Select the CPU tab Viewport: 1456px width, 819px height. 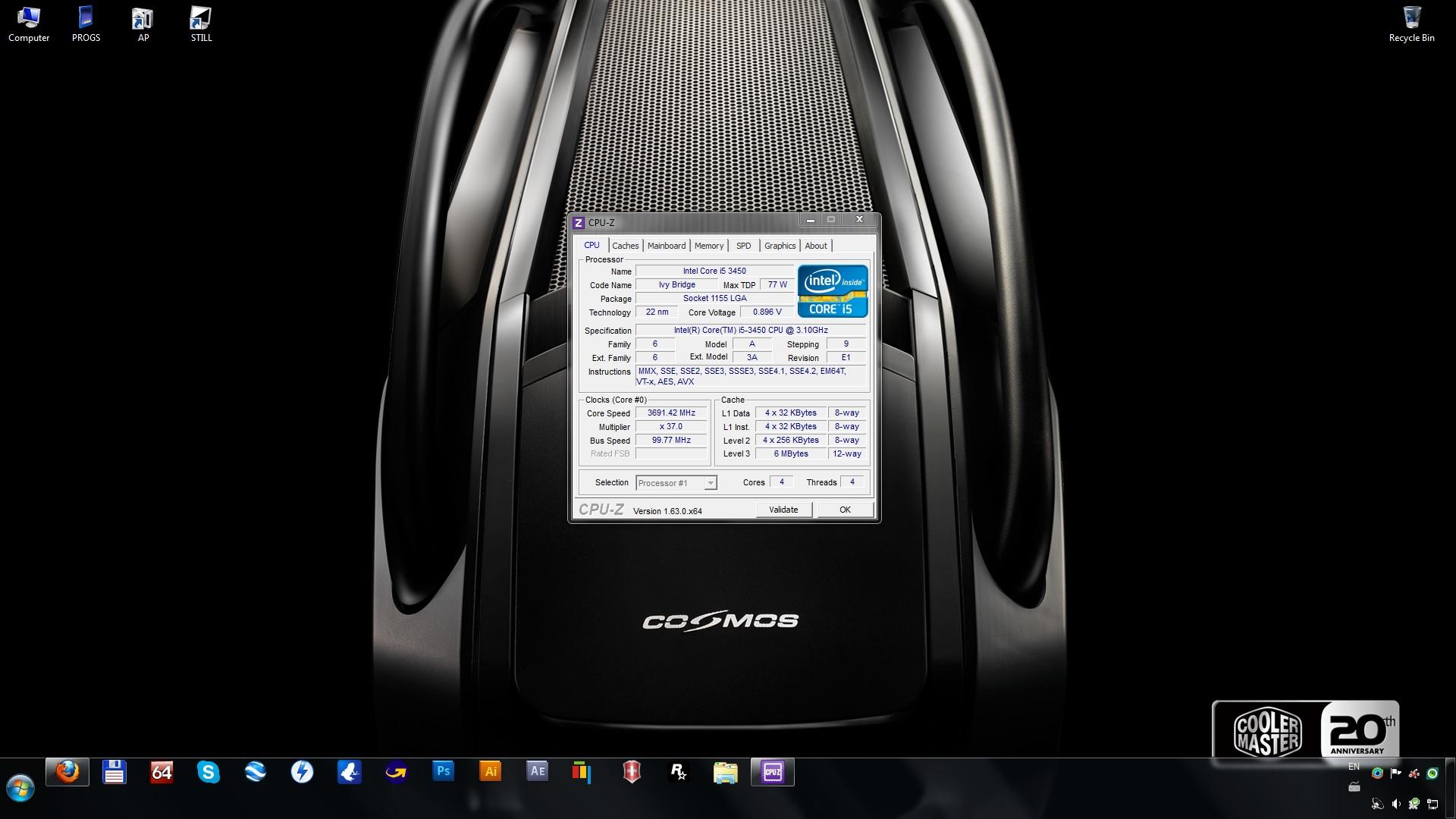click(591, 245)
